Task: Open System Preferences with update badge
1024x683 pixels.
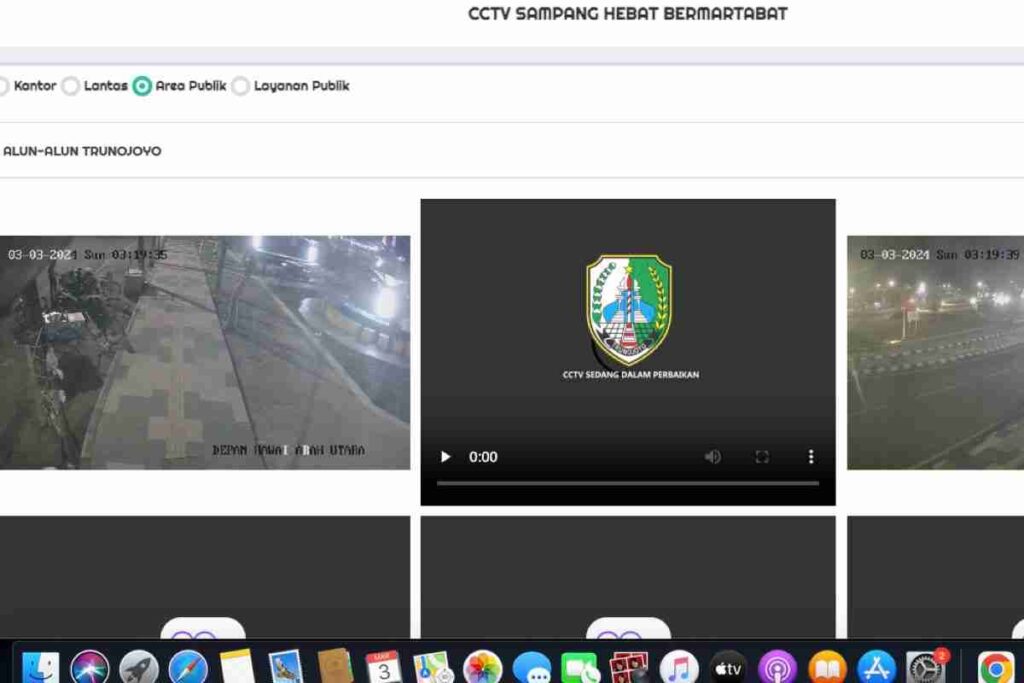Action: tap(926, 666)
